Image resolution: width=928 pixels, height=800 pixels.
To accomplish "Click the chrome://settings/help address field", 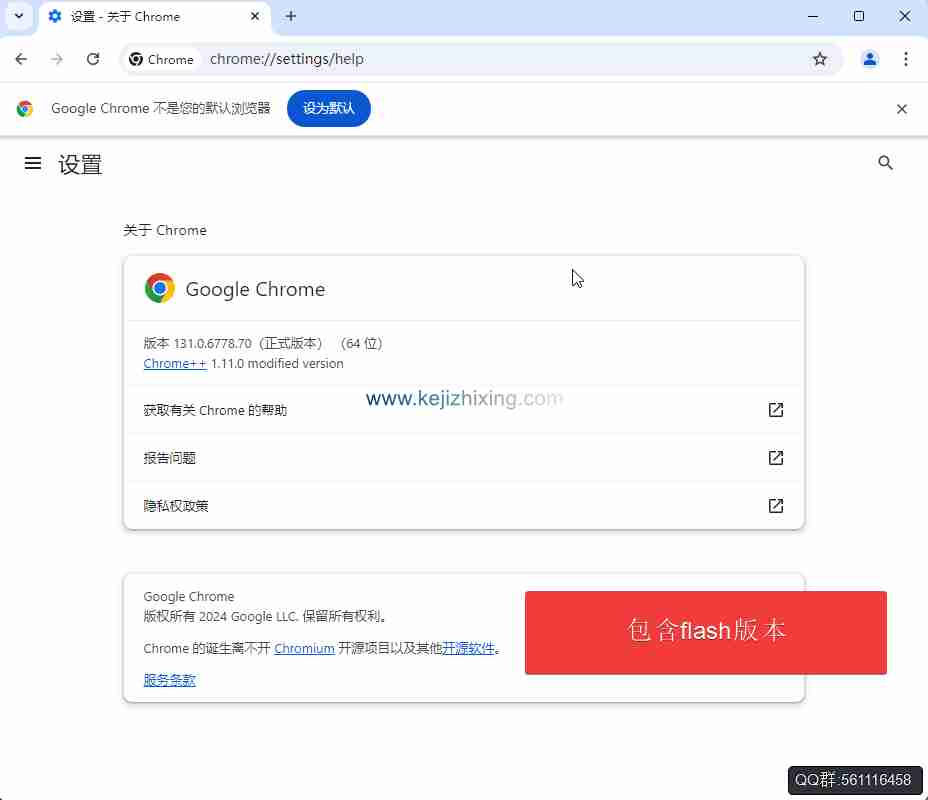I will click(x=503, y=59).
